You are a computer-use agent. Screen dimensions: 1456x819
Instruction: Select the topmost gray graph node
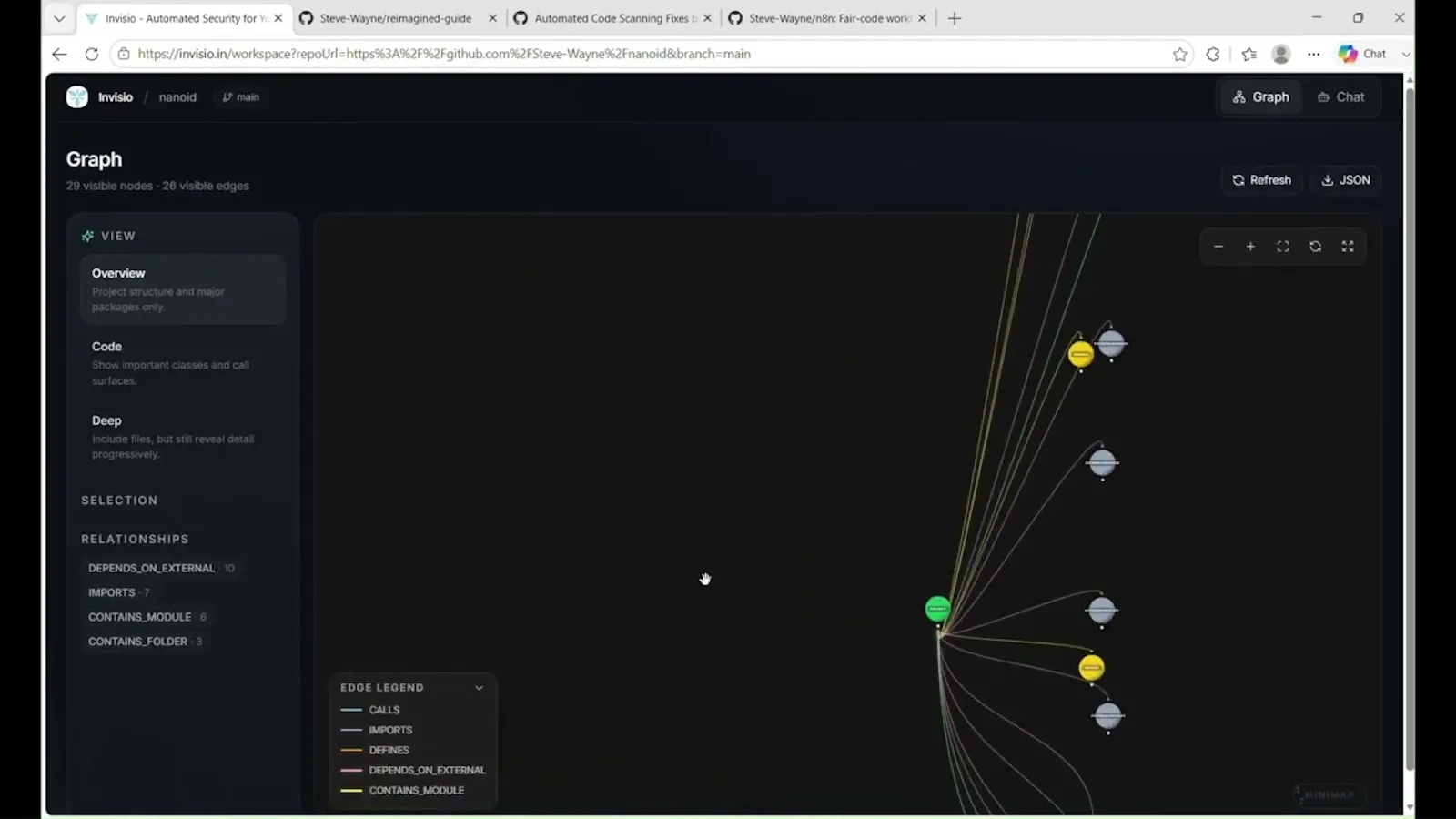(1111, 344)
